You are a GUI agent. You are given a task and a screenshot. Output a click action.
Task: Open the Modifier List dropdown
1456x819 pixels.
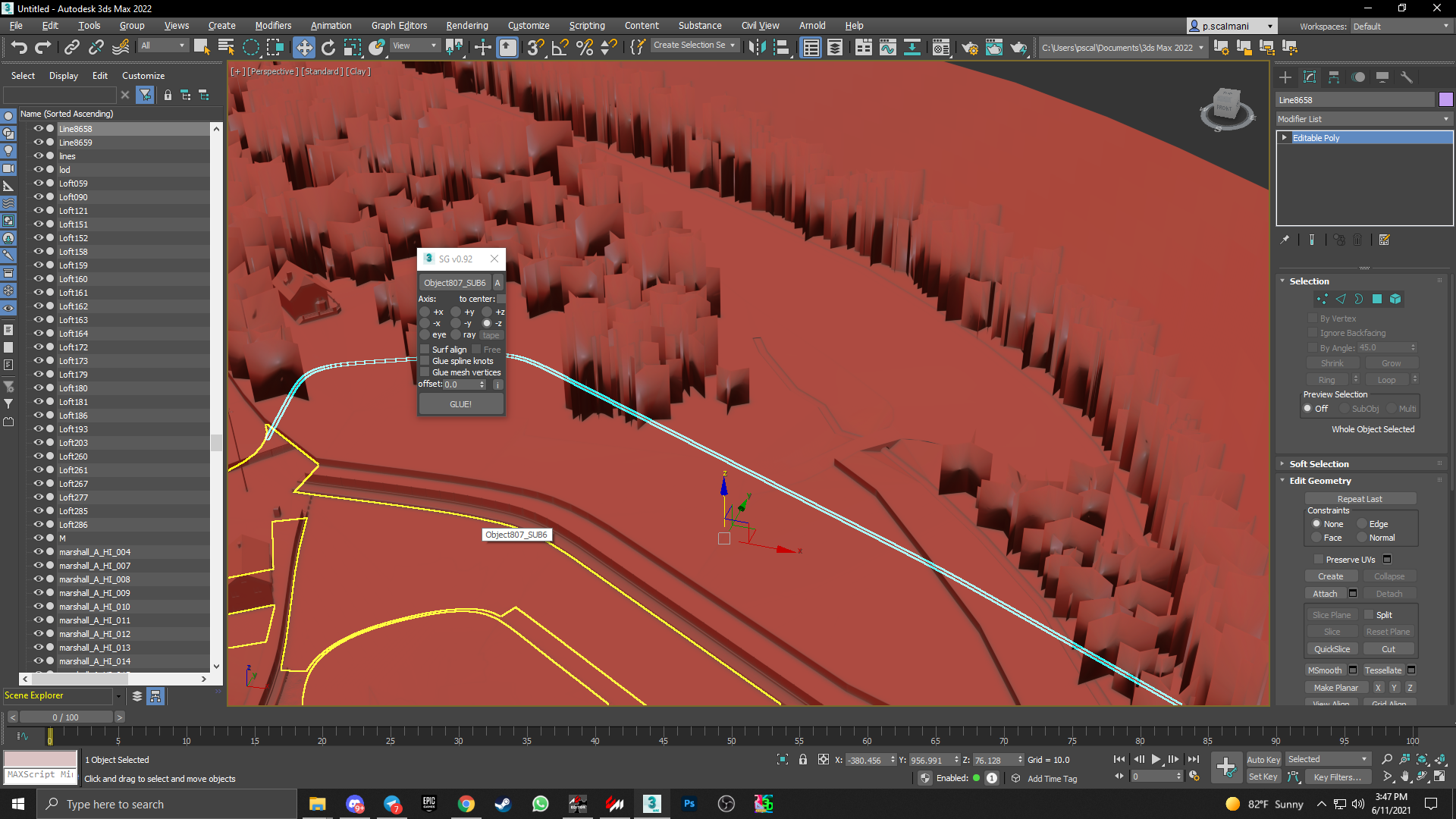click(x=1363, y=119)
